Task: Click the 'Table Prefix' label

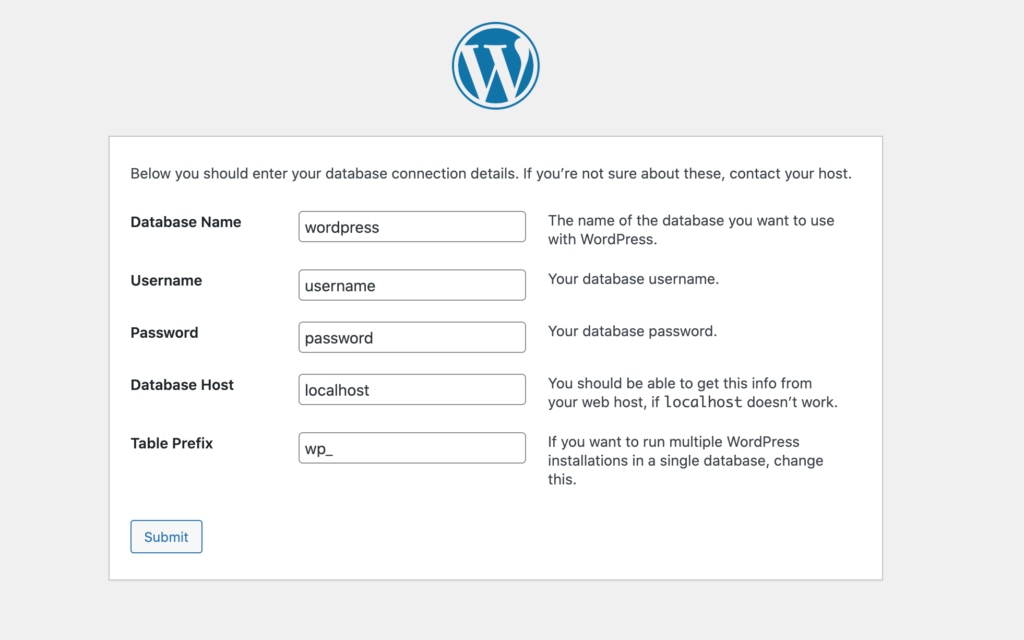Action: (171, 443)
